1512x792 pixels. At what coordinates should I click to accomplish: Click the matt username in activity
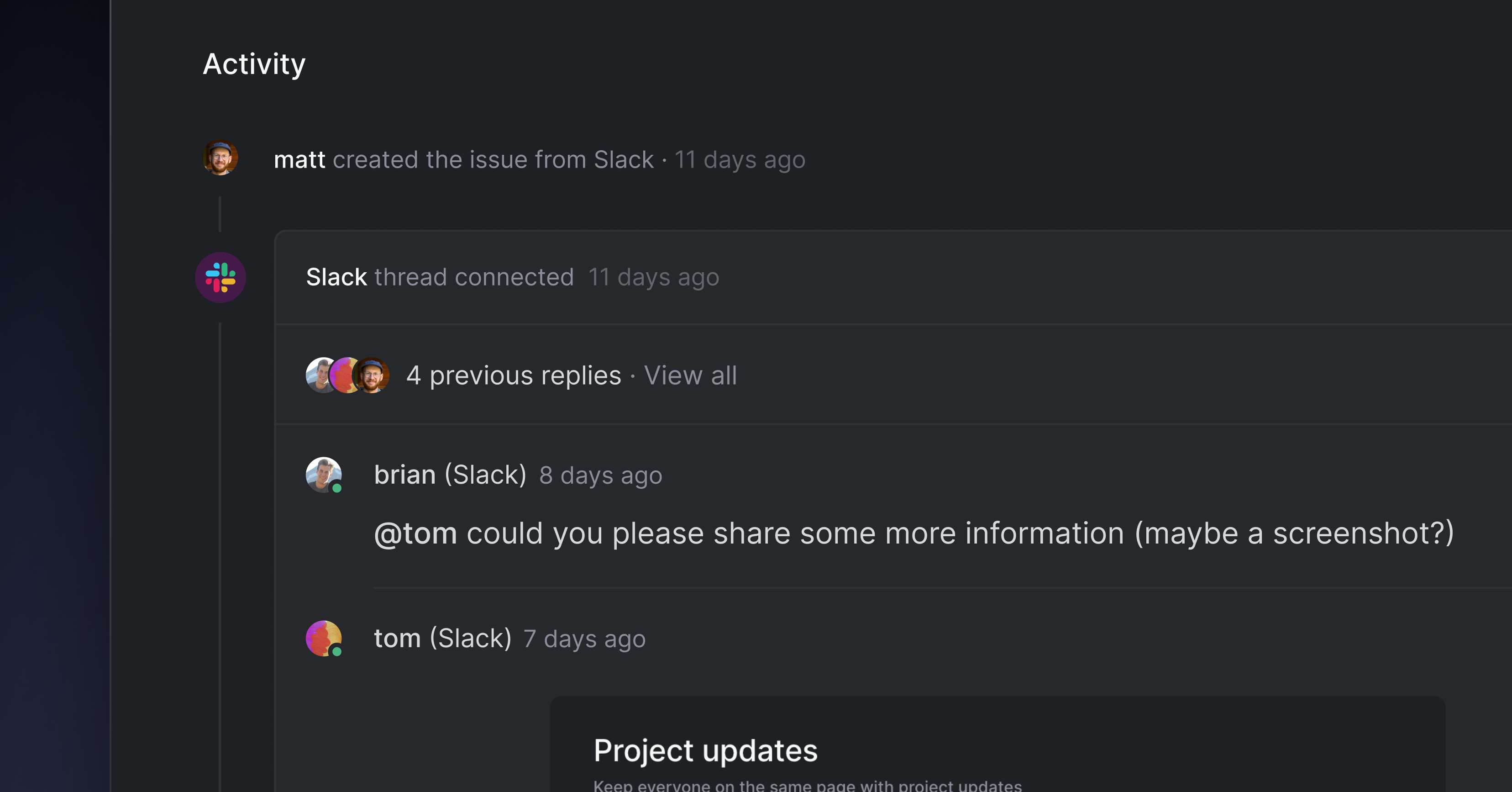click(299, 160)
